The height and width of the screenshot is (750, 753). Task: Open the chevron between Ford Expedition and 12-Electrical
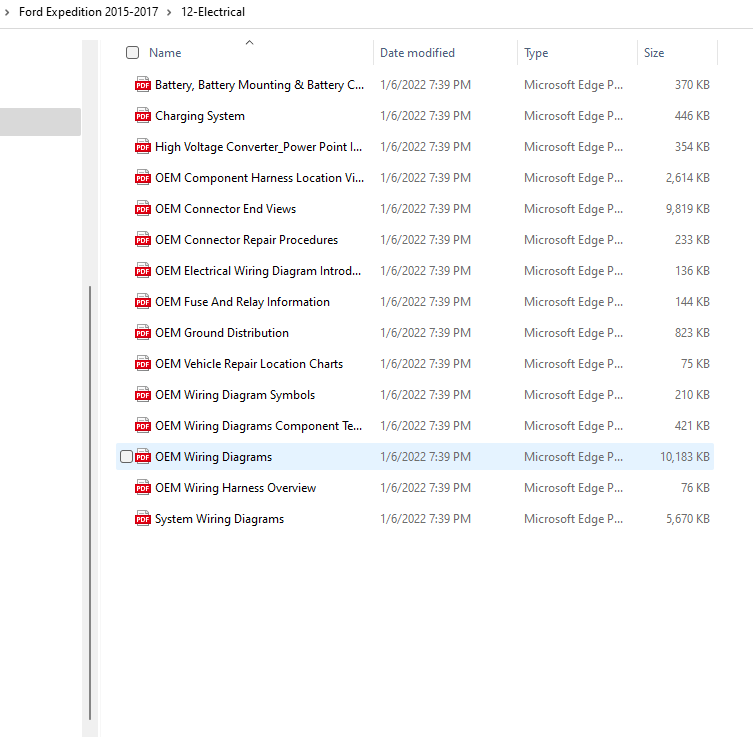(x=170, y=12)
